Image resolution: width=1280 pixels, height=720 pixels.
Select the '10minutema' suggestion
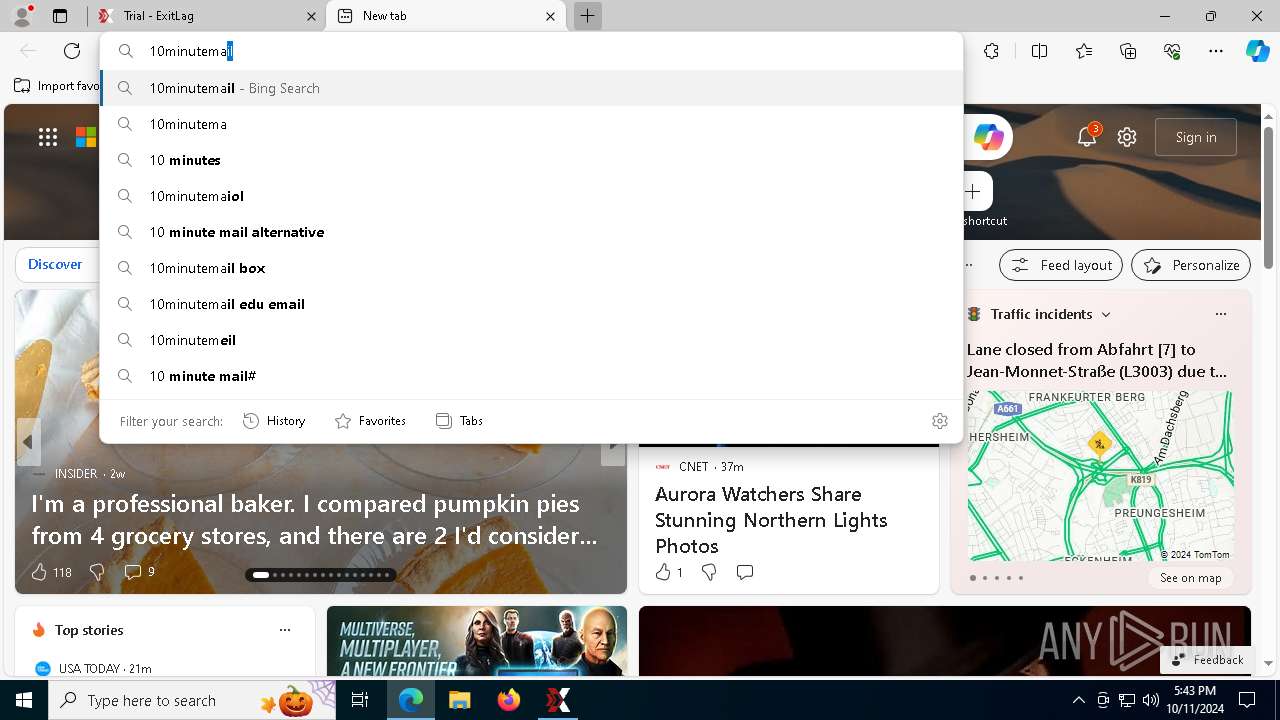[x=531, y=124]
